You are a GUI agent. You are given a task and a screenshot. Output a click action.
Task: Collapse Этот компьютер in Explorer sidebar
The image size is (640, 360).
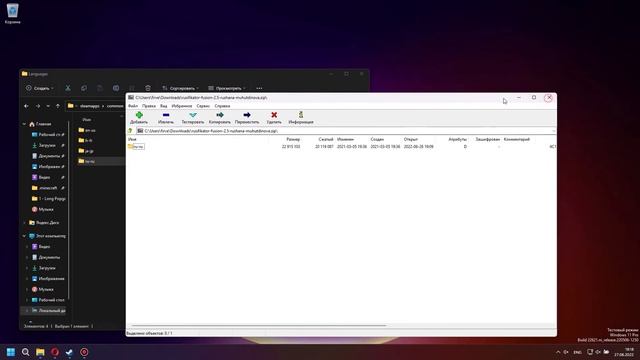coord(24,236)
